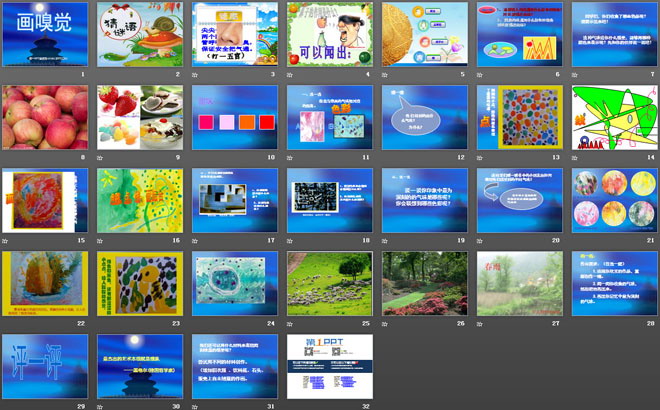
Task: Select slide 30 with the moon and temple
Action: point(140,366)
